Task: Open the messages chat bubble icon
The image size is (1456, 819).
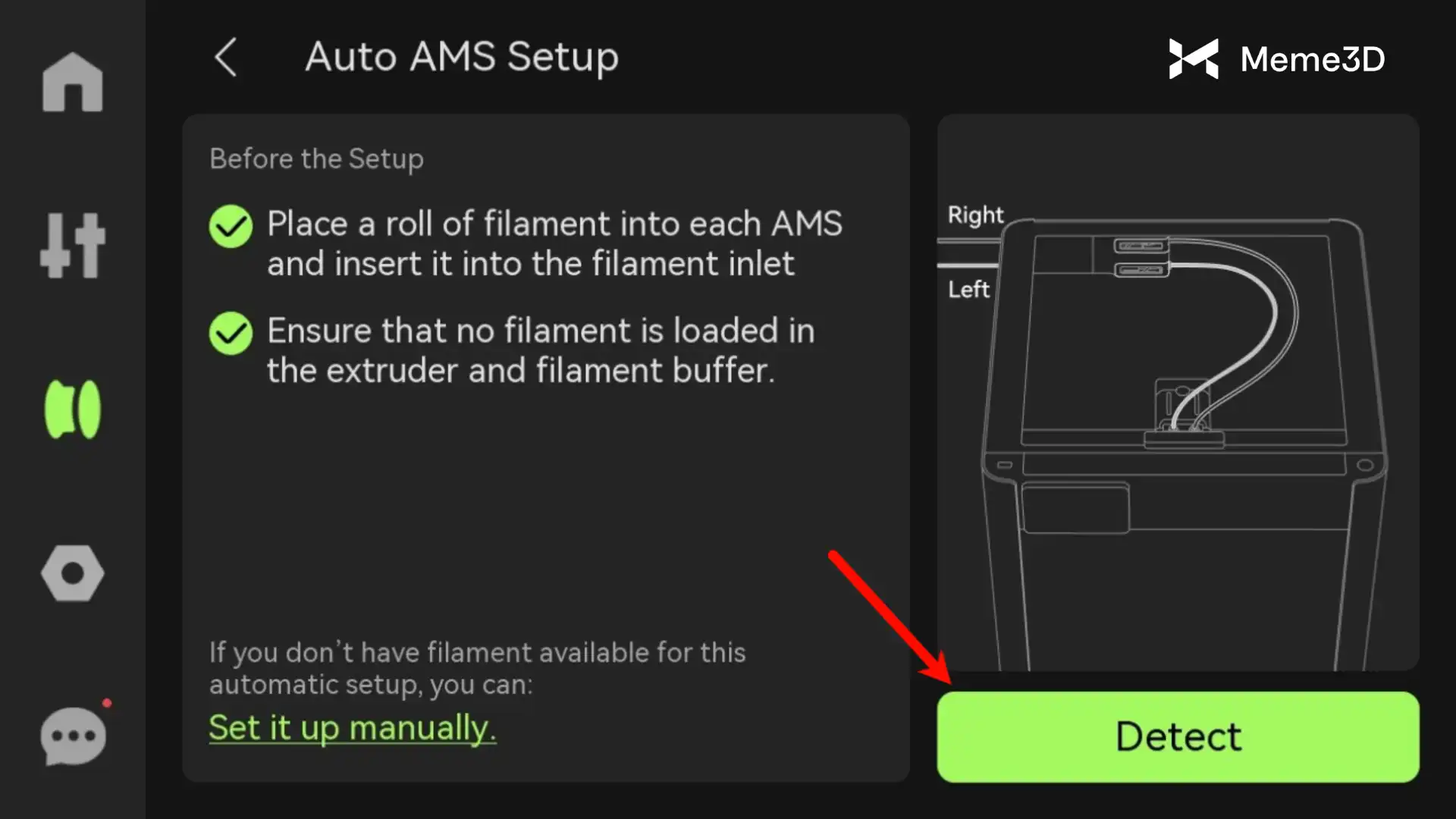Action: pyautogui.click(x=73, y=736)
